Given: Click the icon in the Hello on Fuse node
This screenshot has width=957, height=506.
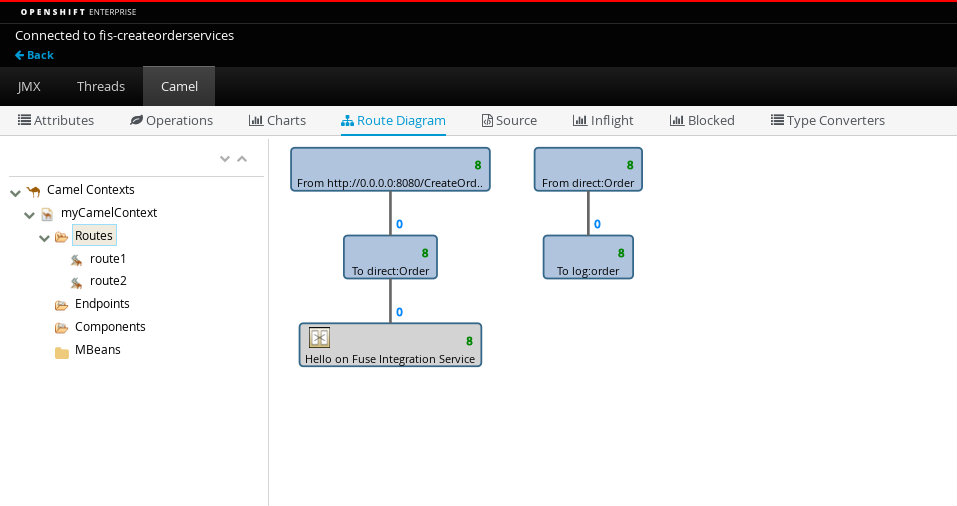Looking at the screenshot, I should pyautogui.click(x=319, y=337).
